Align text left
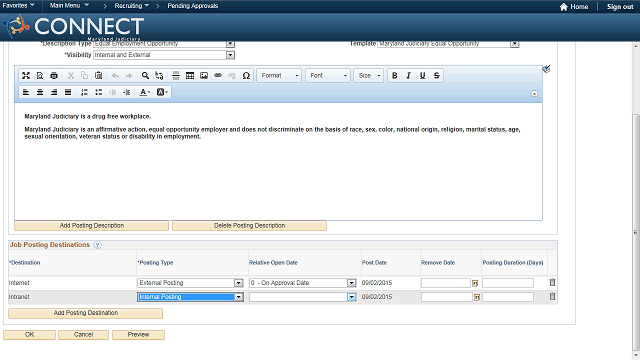This screenshot has height=360, width=640. pyautogui.click(x=26, y=92)
